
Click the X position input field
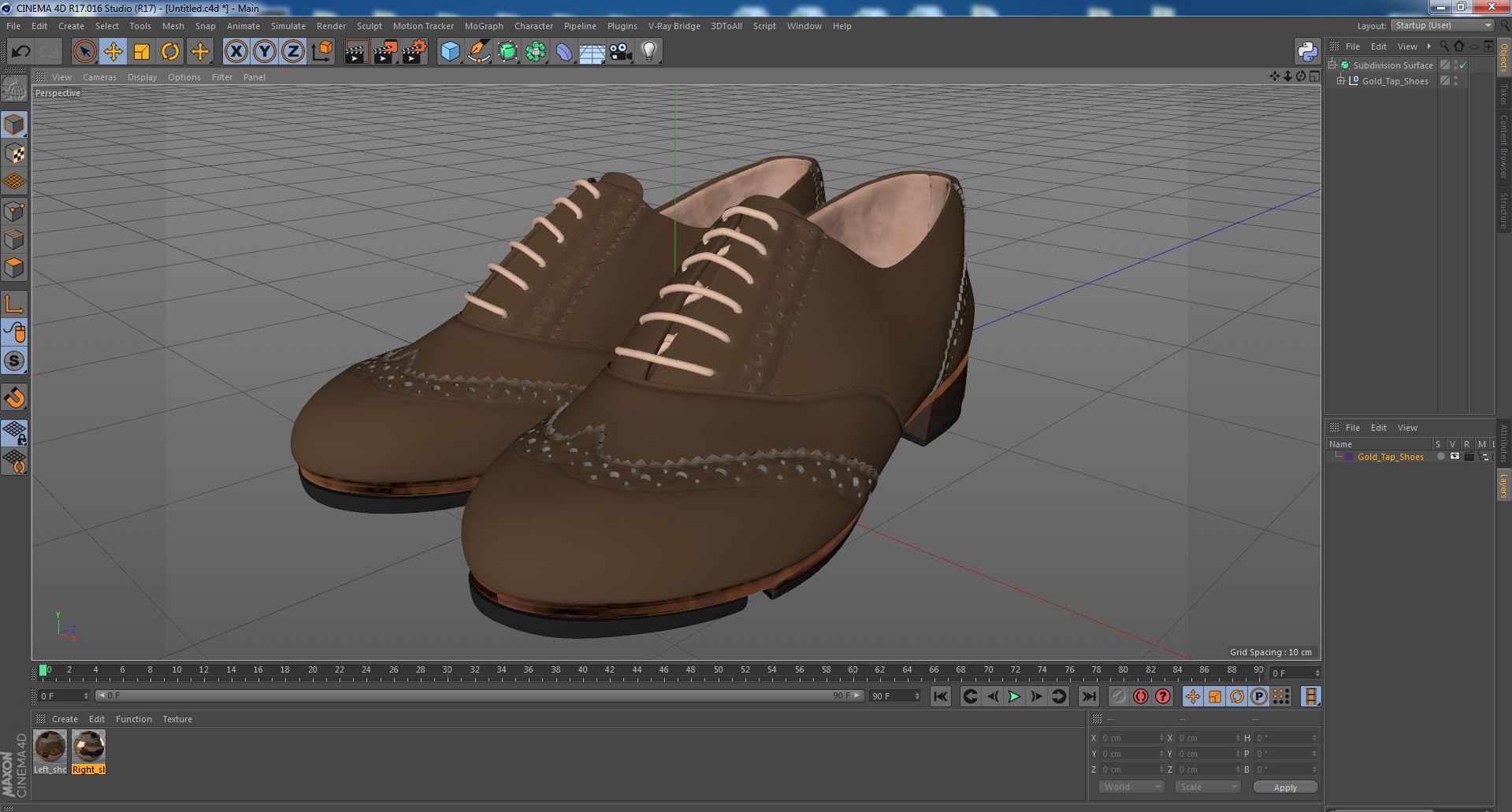(x=1131, y=738)
